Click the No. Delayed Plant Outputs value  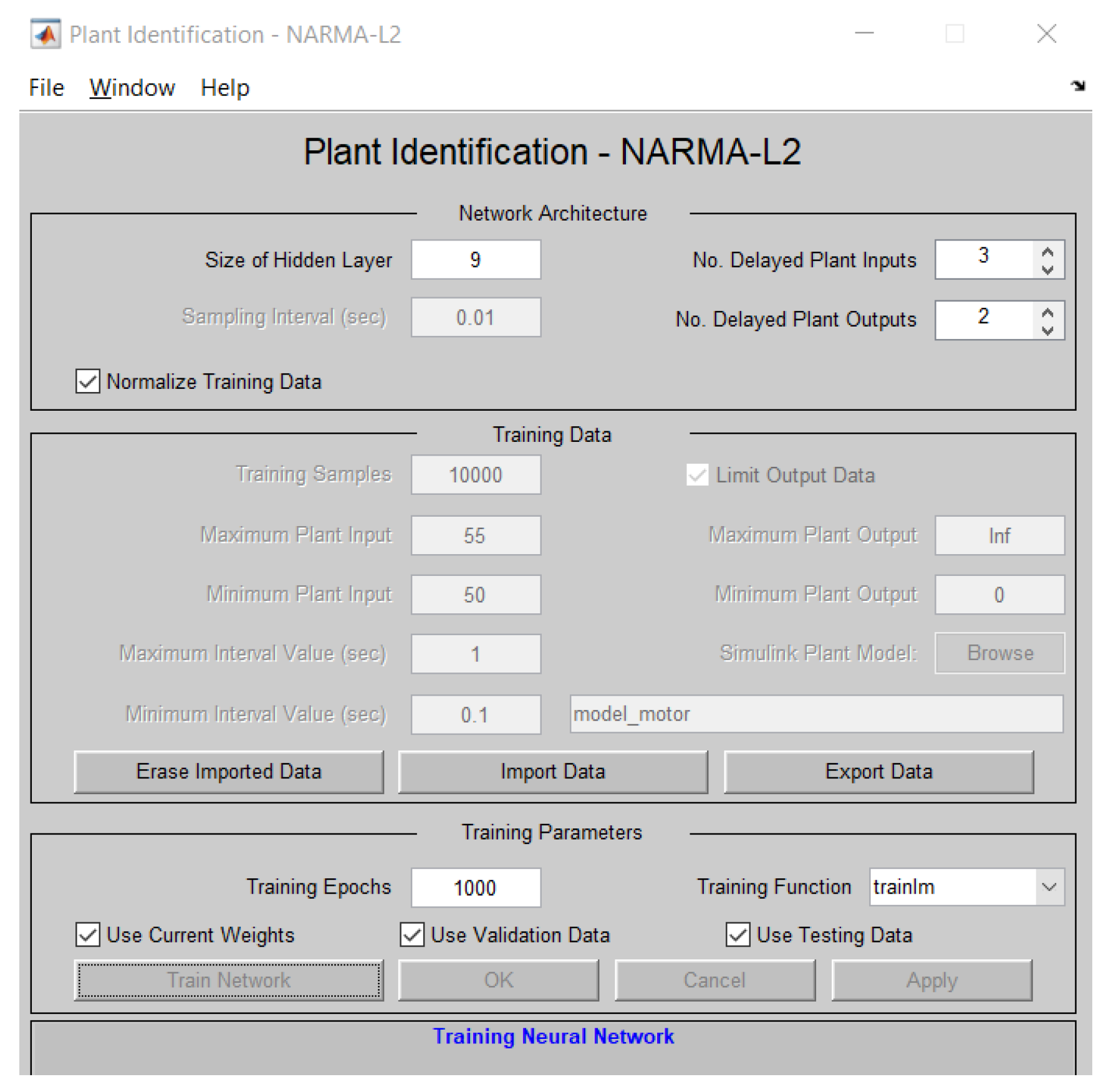coord(984,320)
